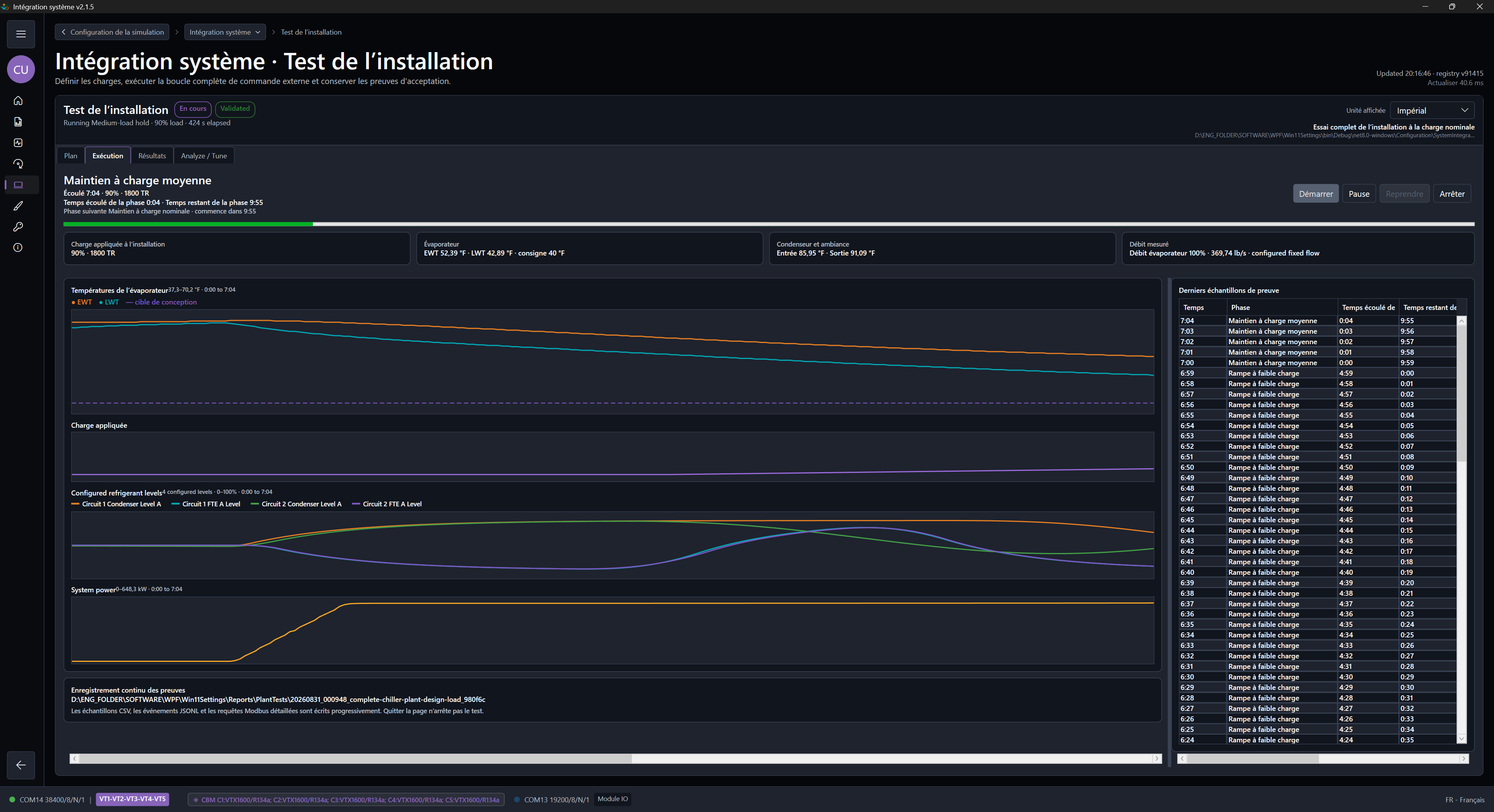This screenshot has width=1494, height=812.
Task: Open the key license sidebar icon
Action: 18,227
